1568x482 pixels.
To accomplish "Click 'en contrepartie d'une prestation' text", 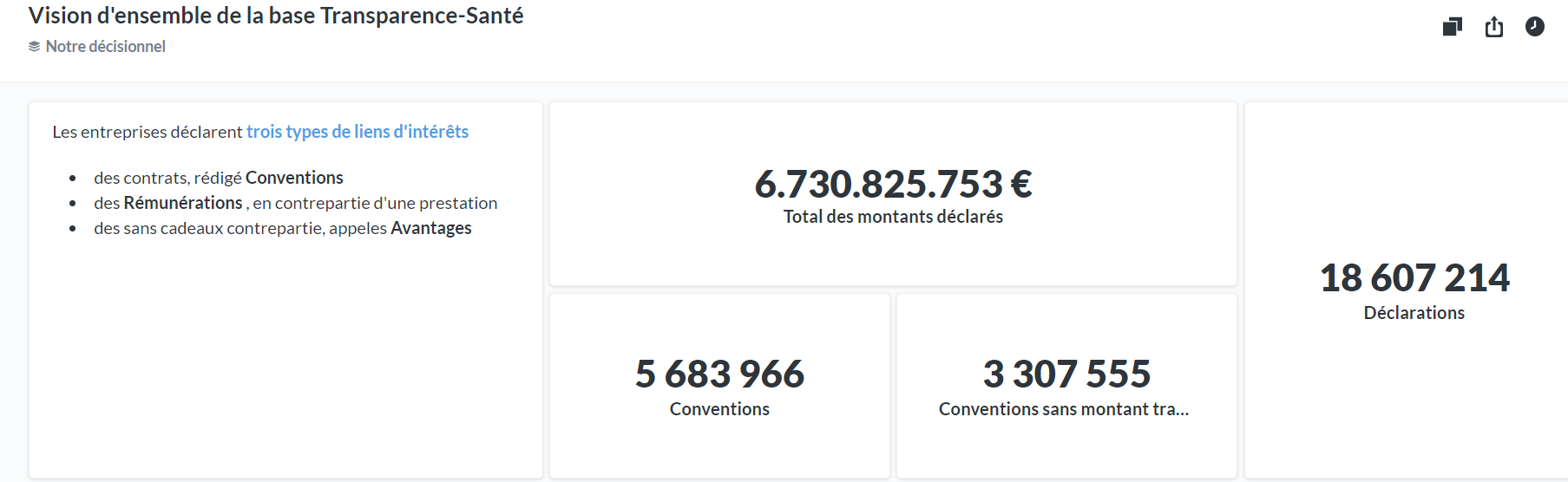I will [x=375, y=203].
